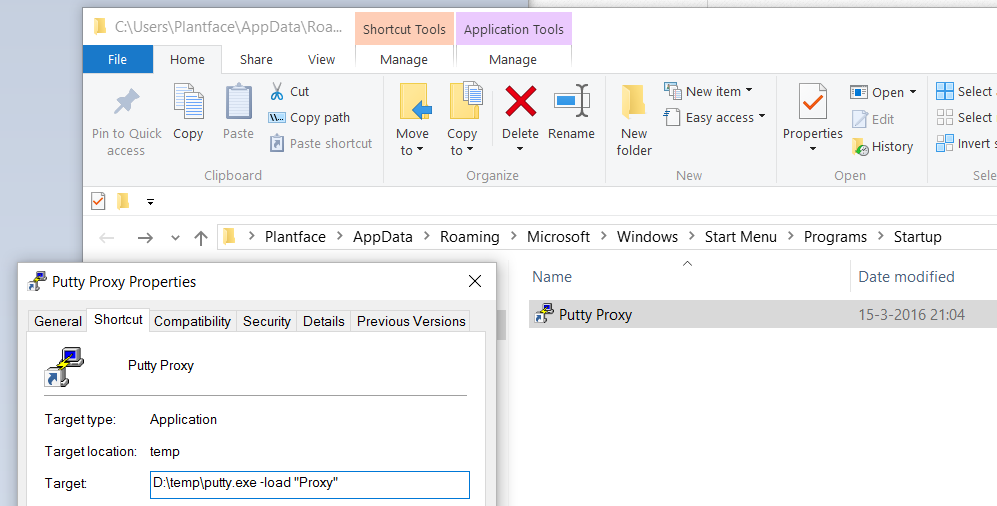Click the Copy icon in Clipboard group
Screen dimensions: 997x506
[188, 101]
